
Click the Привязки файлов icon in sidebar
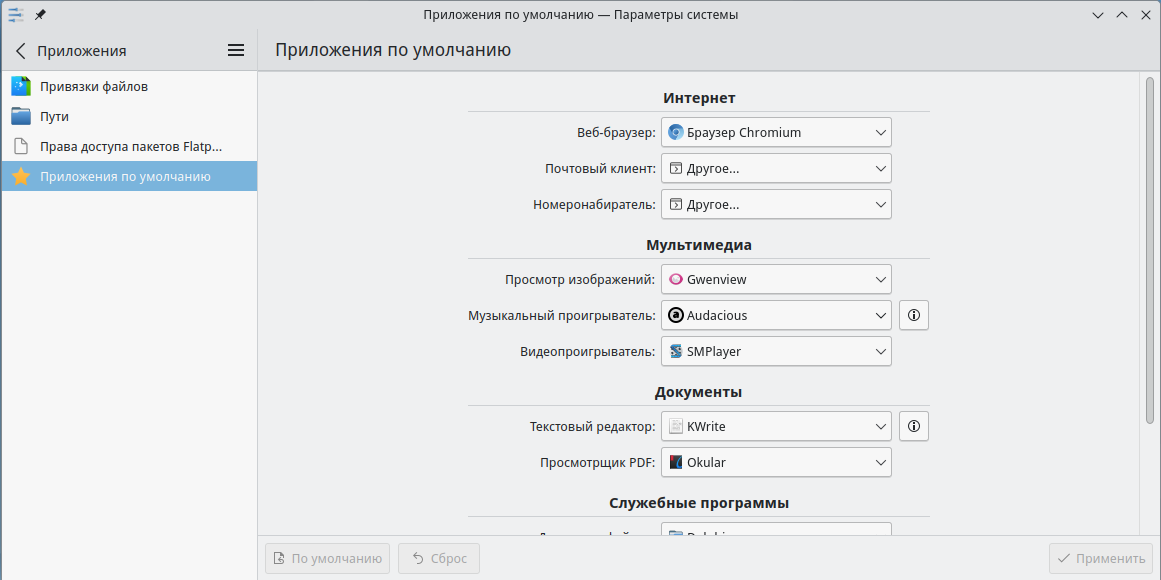point(21,87)
